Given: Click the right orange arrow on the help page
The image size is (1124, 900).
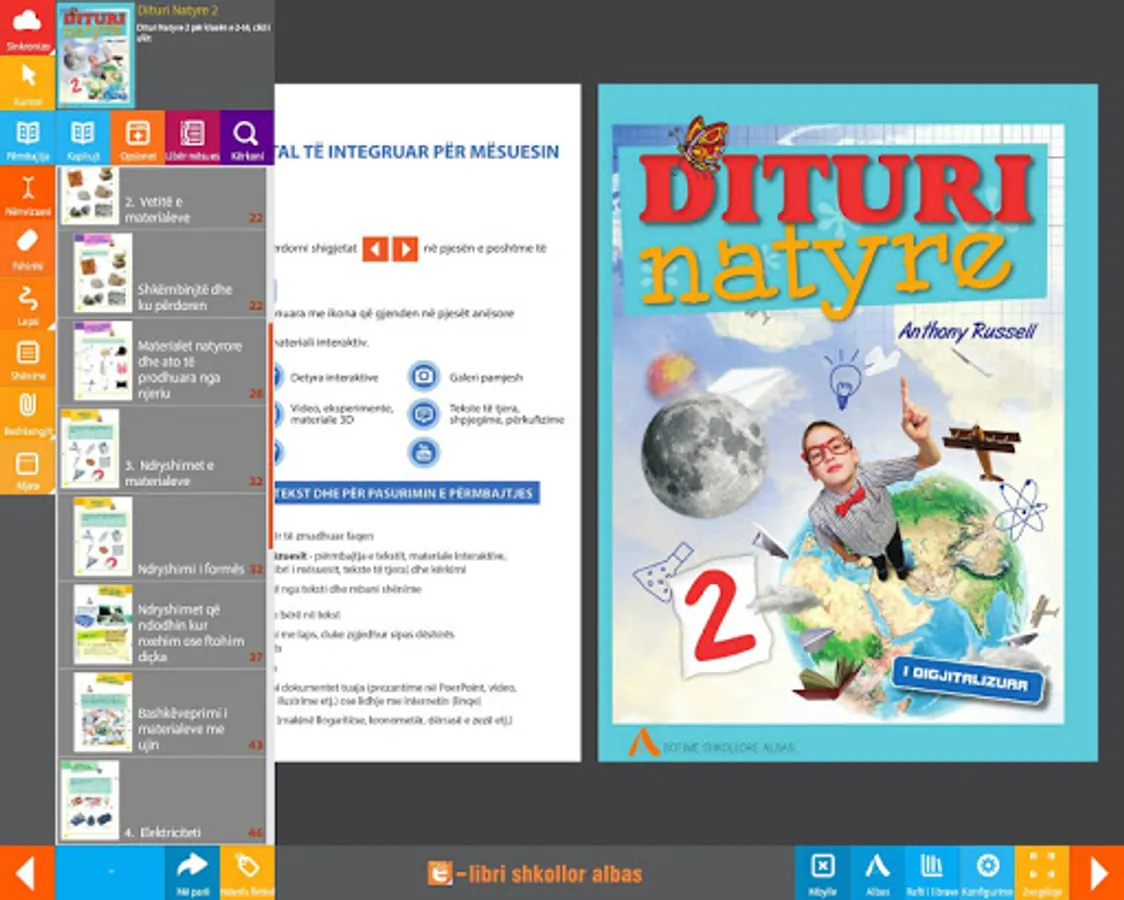Looking at the screenshot, I should [405, 249].
